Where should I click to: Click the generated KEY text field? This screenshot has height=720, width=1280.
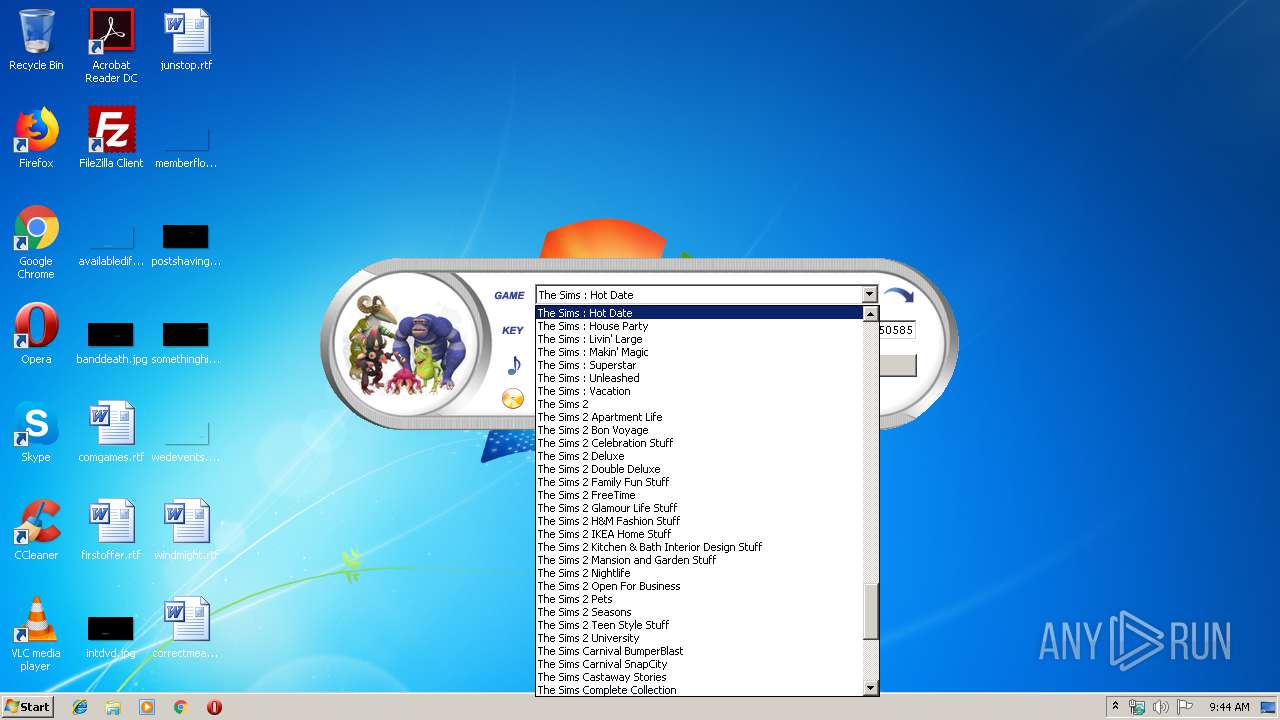click(x=897, y=330)
